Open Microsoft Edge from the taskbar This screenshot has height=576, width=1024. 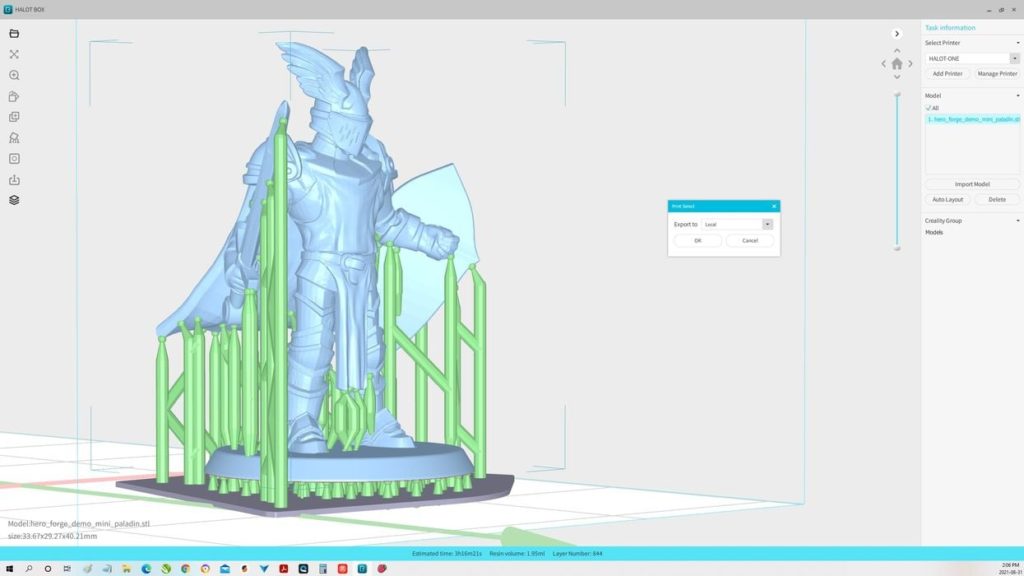[146, 568]
